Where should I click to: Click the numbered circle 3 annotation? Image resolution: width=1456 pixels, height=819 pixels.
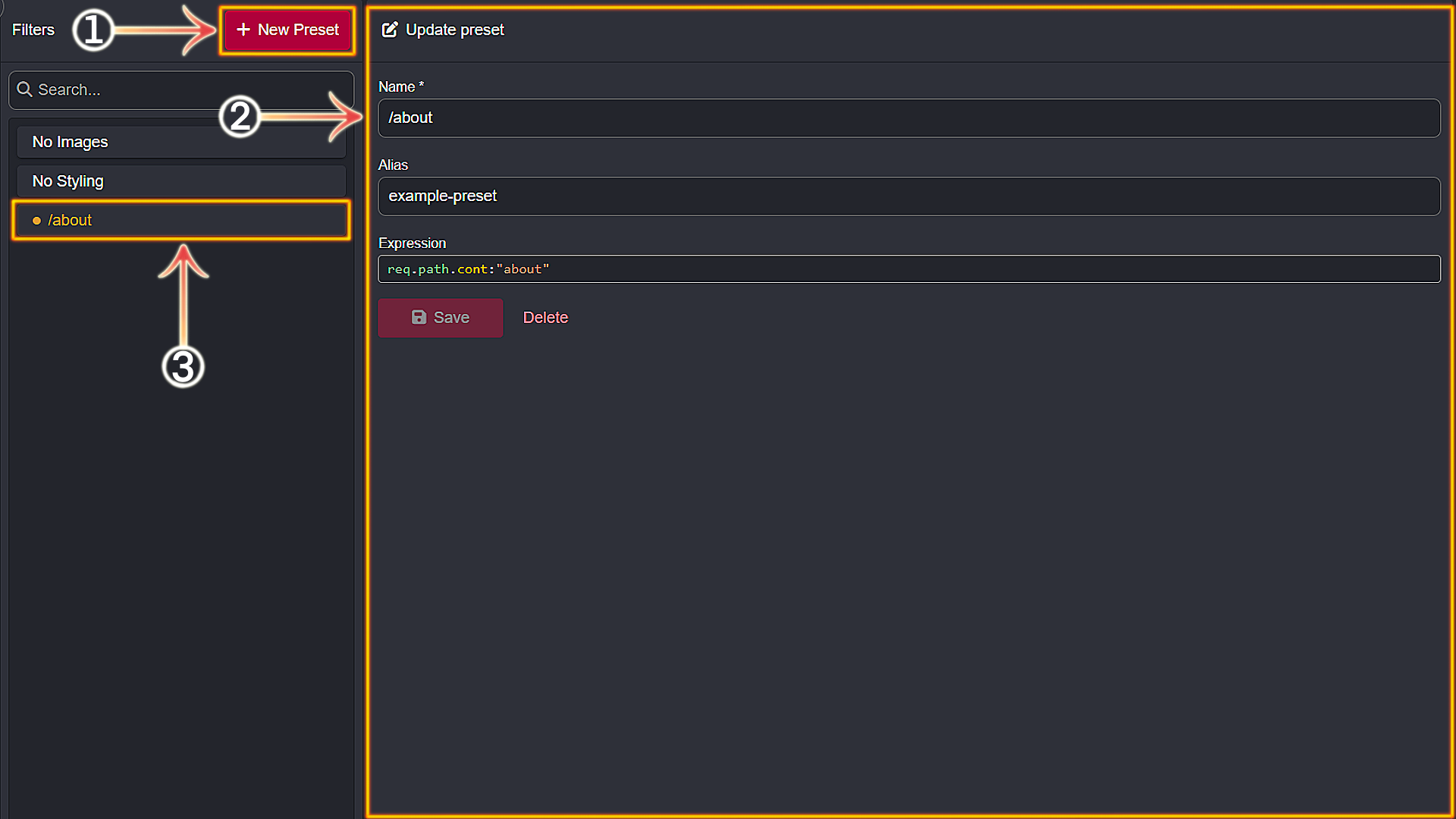[183, 367]
